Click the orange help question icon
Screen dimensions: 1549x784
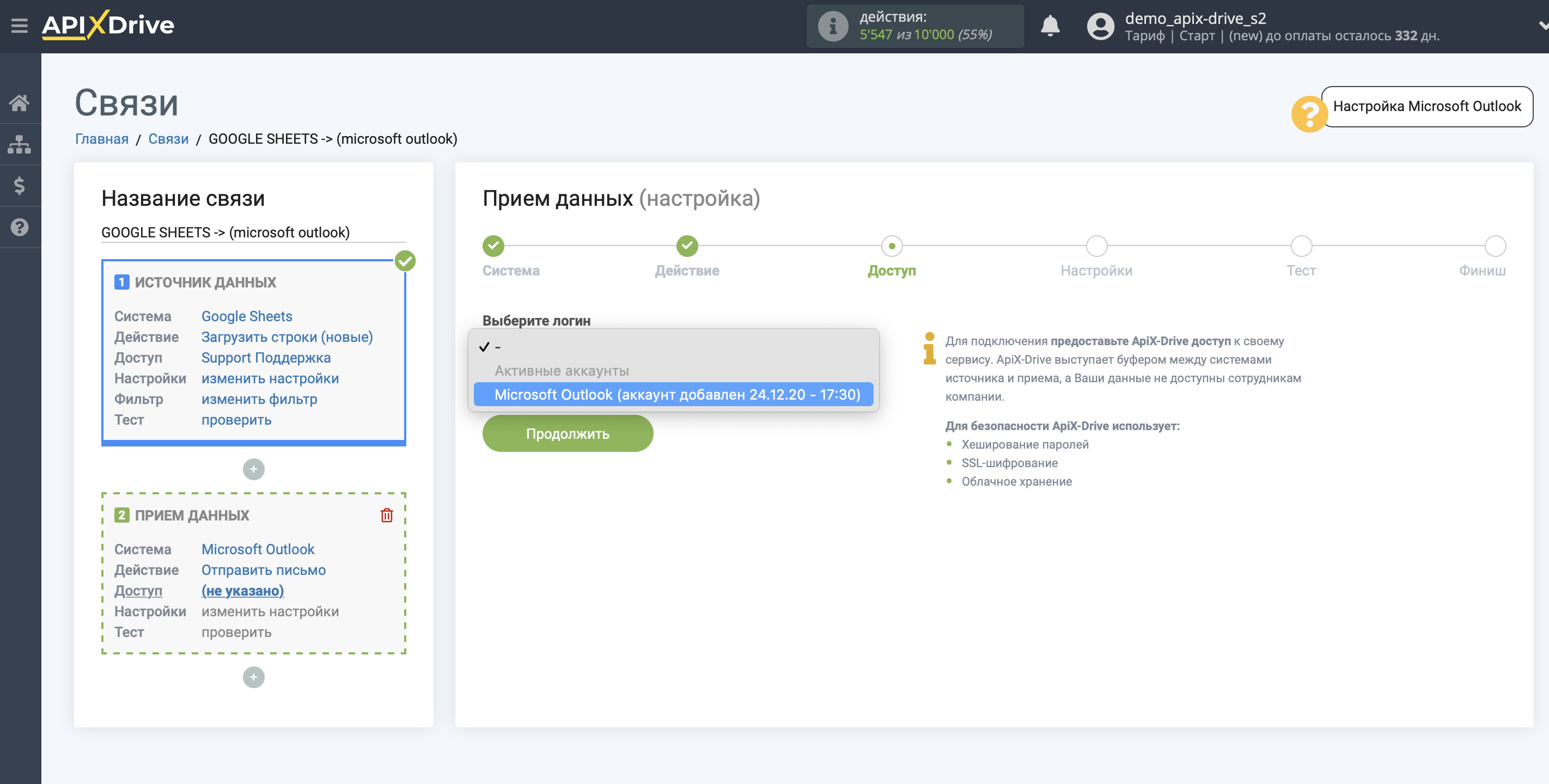pyautogui.click(x=1309, y=113)
